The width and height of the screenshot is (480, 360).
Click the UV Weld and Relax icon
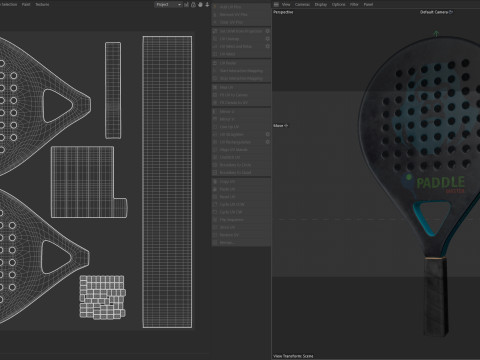(215, 46)
